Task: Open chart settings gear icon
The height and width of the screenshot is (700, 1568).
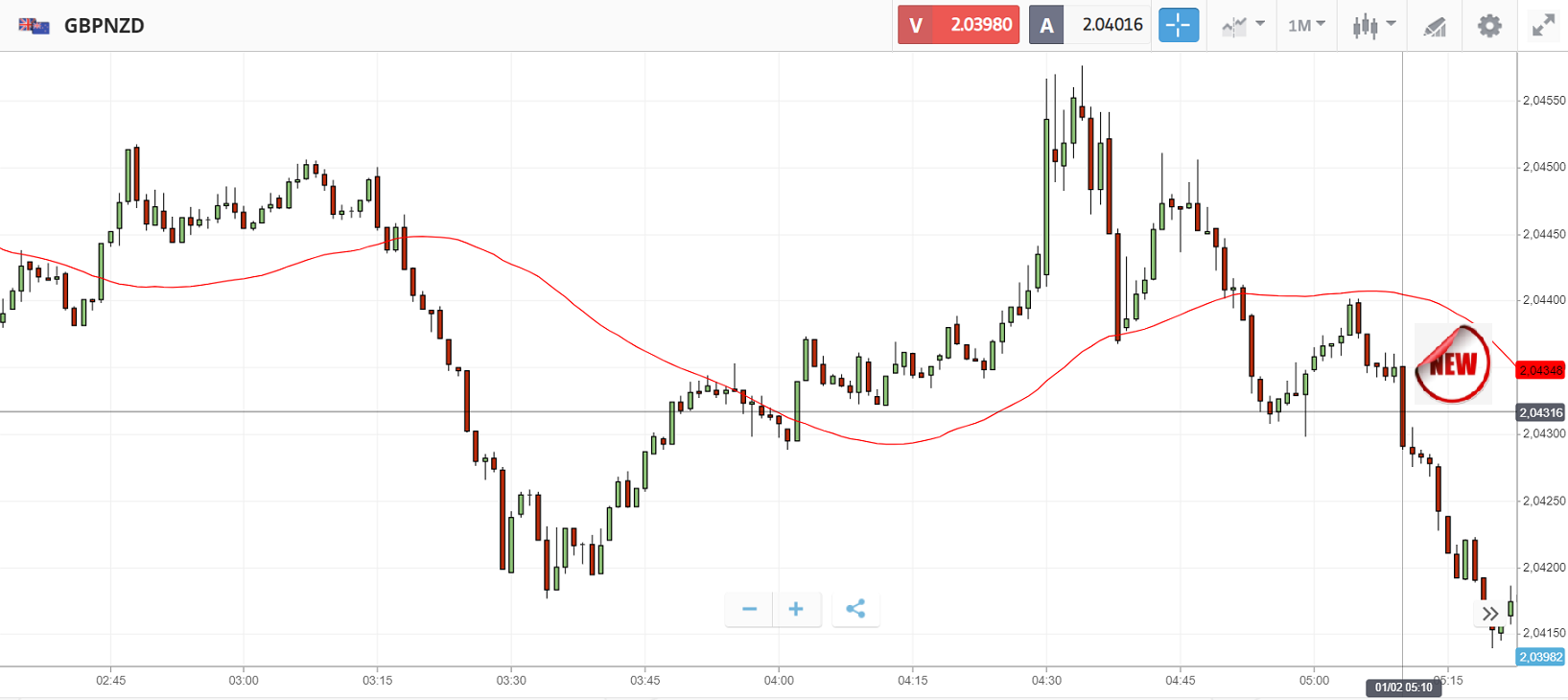Action: tap(1489, 25)
